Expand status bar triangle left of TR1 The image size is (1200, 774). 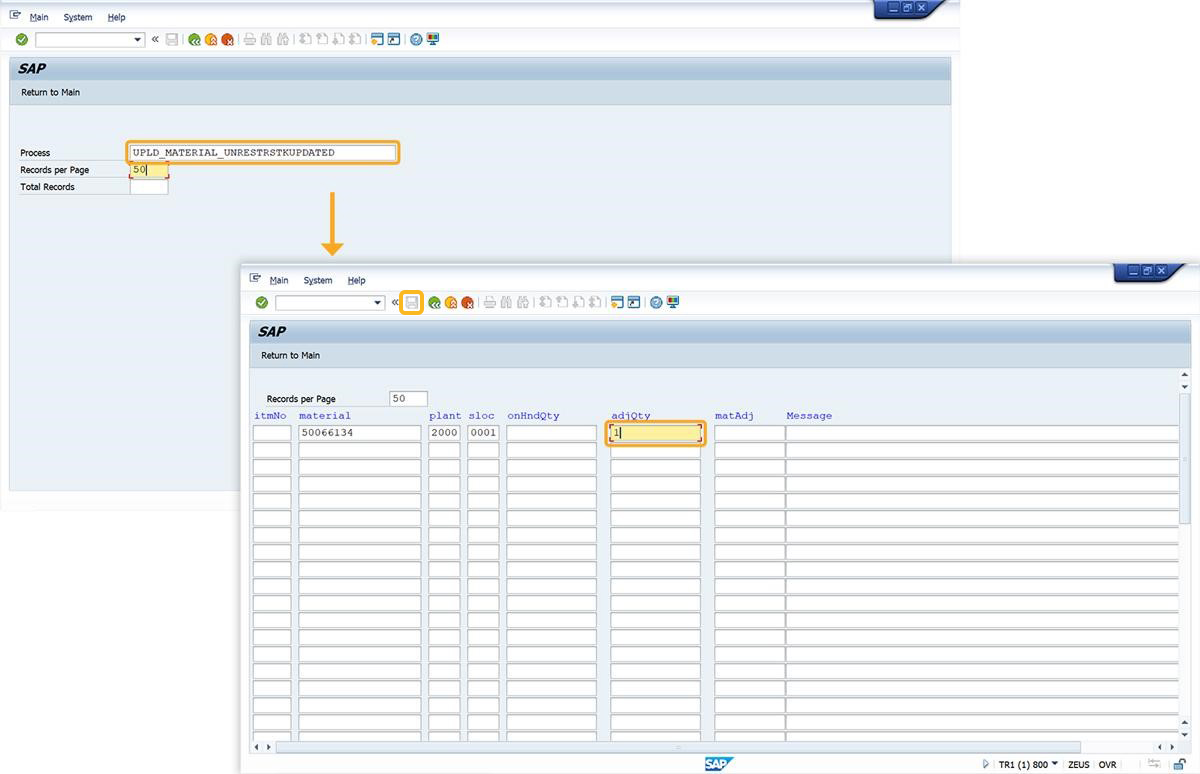tap(986, 764)
